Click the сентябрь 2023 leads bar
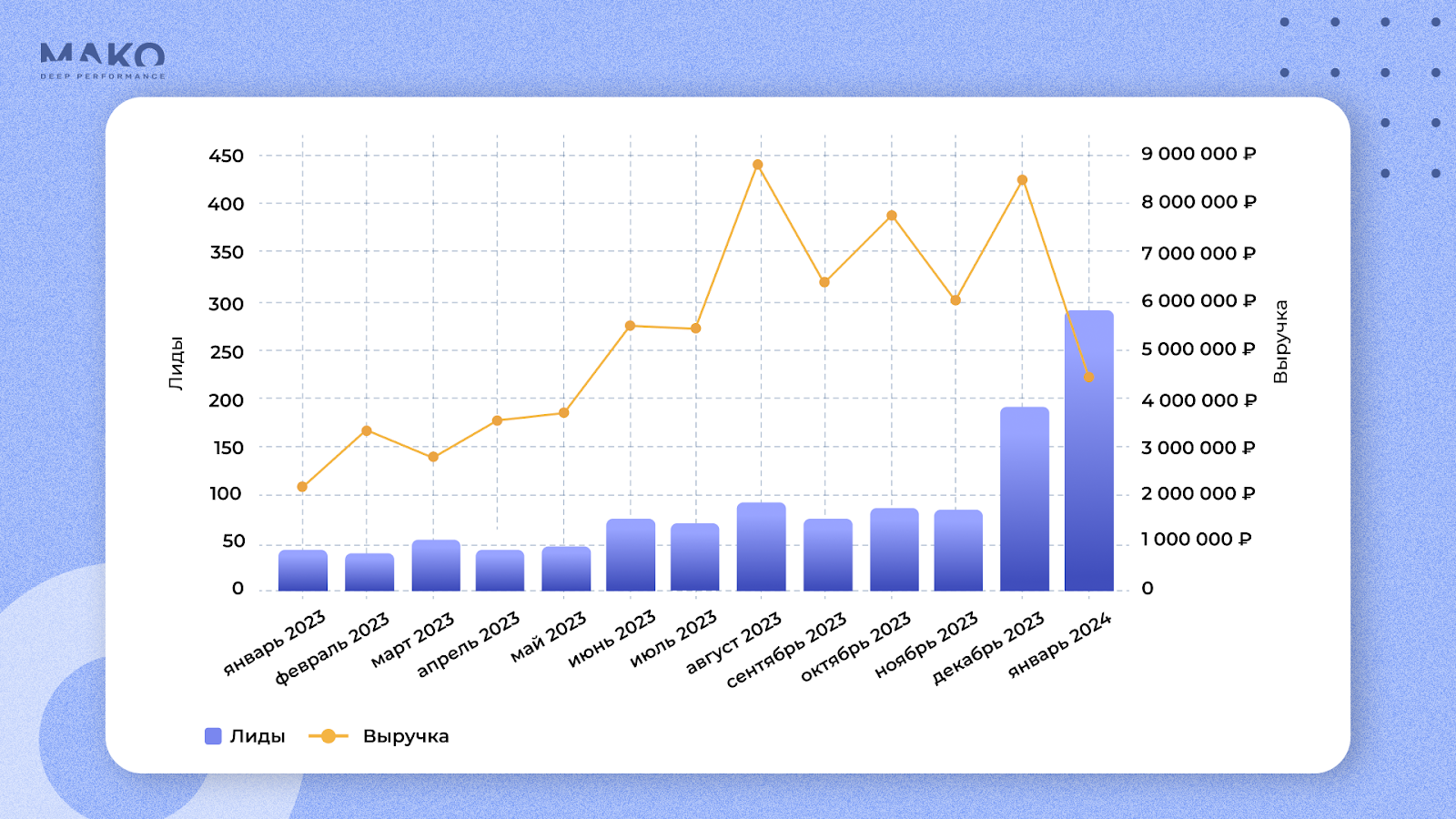 click(828, 555)
